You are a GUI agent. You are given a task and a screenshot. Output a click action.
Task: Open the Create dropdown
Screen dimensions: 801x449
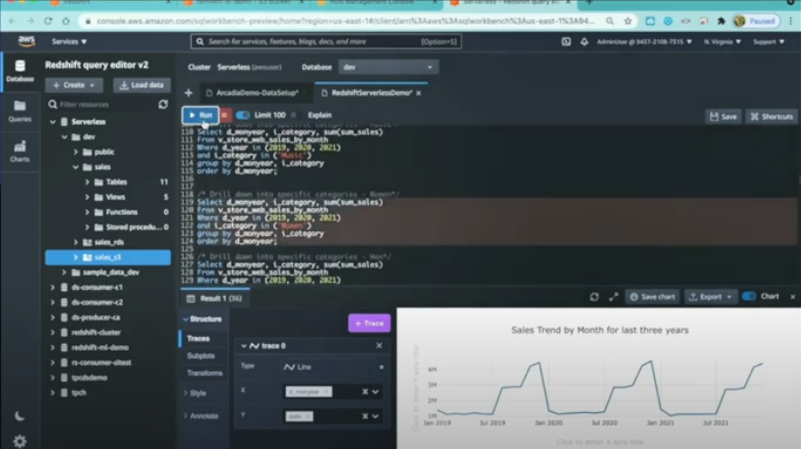[74, 85]
